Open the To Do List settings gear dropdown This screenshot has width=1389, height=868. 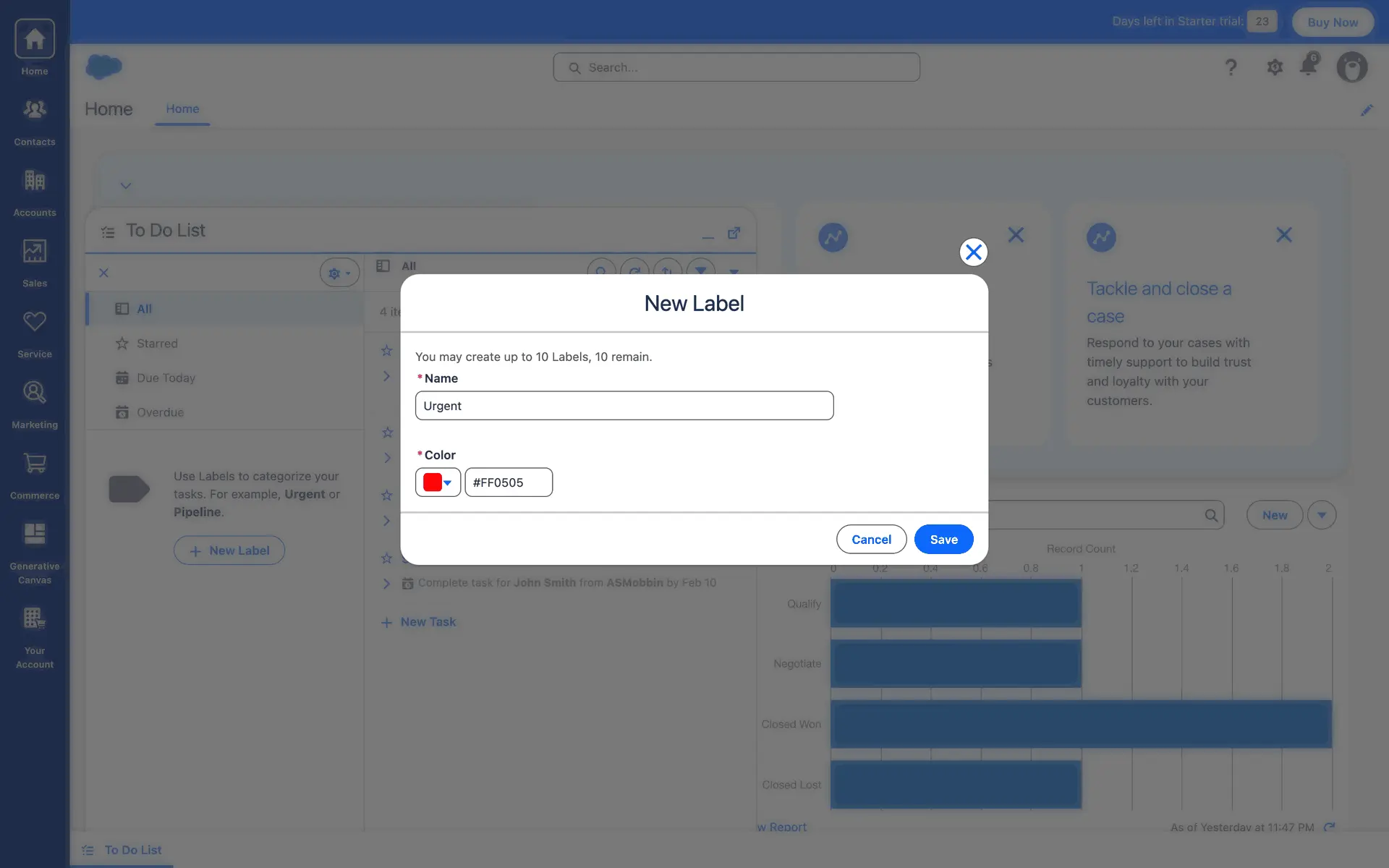pos(339,273)
